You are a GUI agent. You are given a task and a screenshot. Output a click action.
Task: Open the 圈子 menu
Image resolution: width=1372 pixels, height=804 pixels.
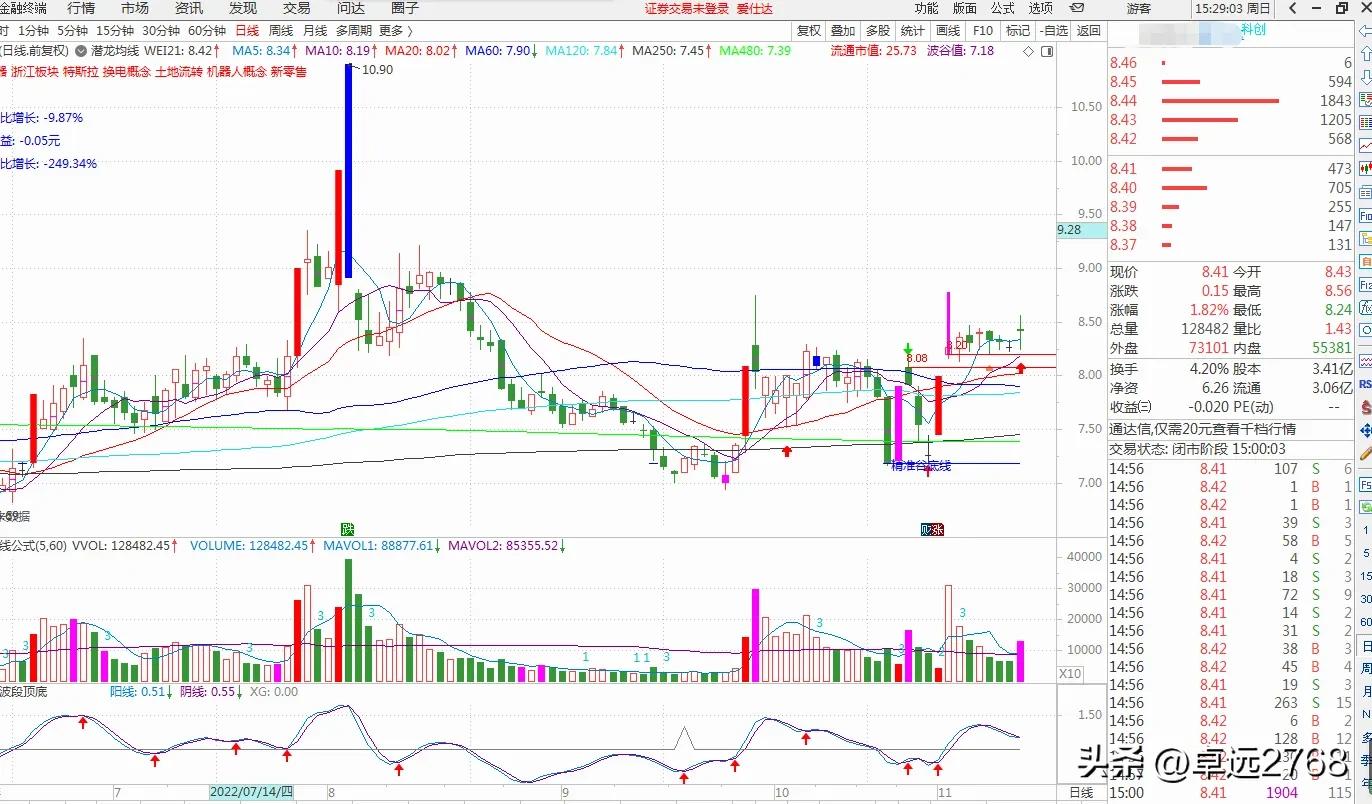click(x=405, y=8)
